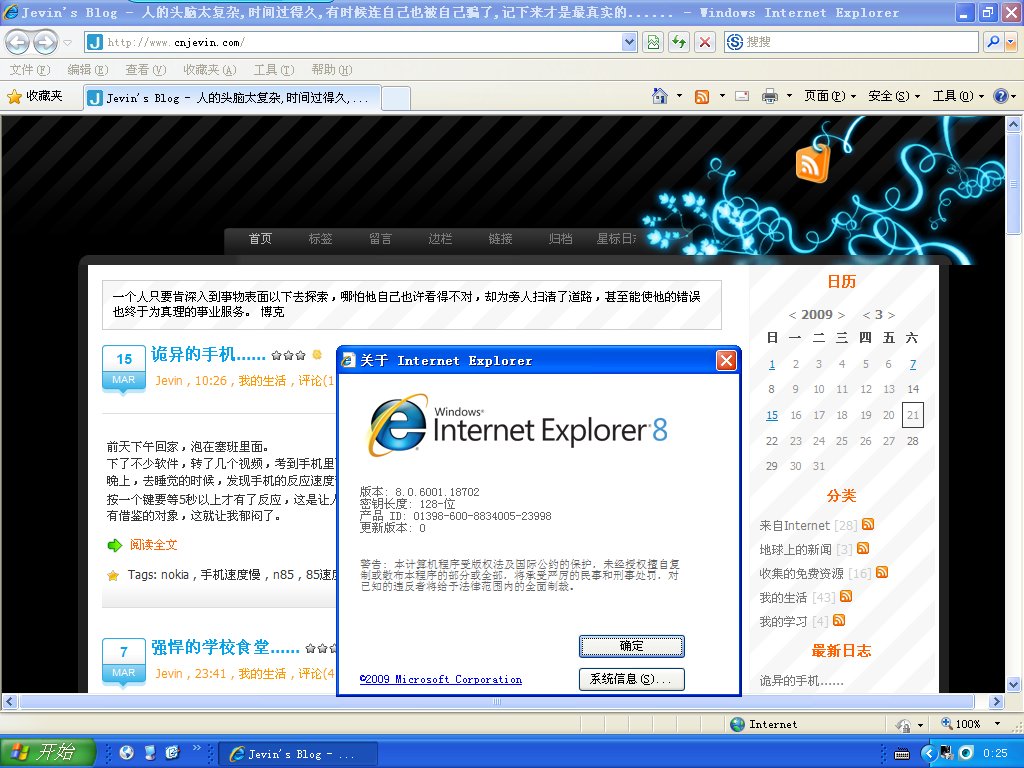The width and height of the screenshot is (1024, 768).
Task: Open the 文件(F) menu
Action: point(30,70)
